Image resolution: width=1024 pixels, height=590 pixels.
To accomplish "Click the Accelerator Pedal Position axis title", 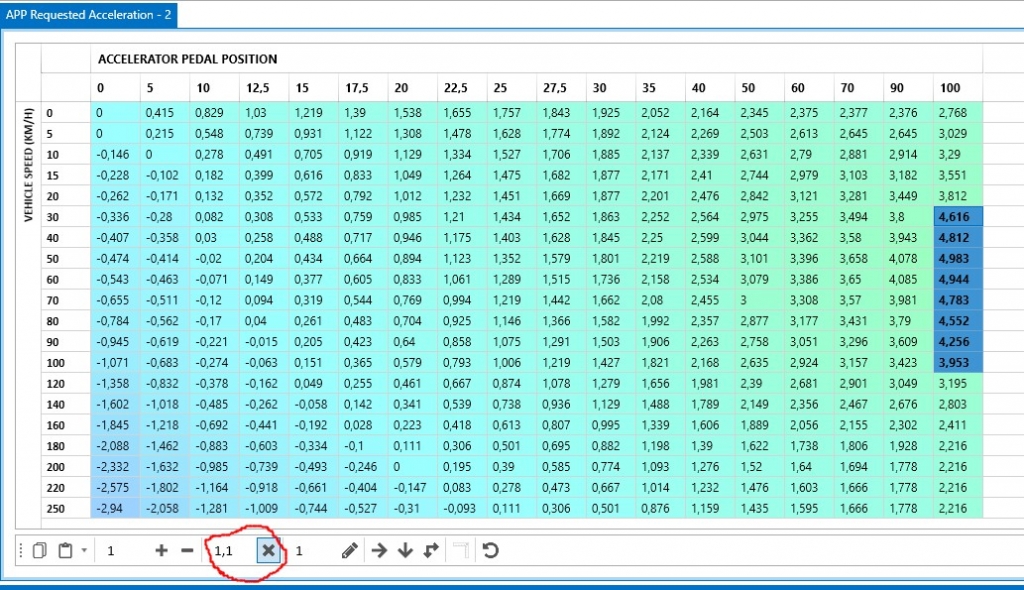I will 187,59.
